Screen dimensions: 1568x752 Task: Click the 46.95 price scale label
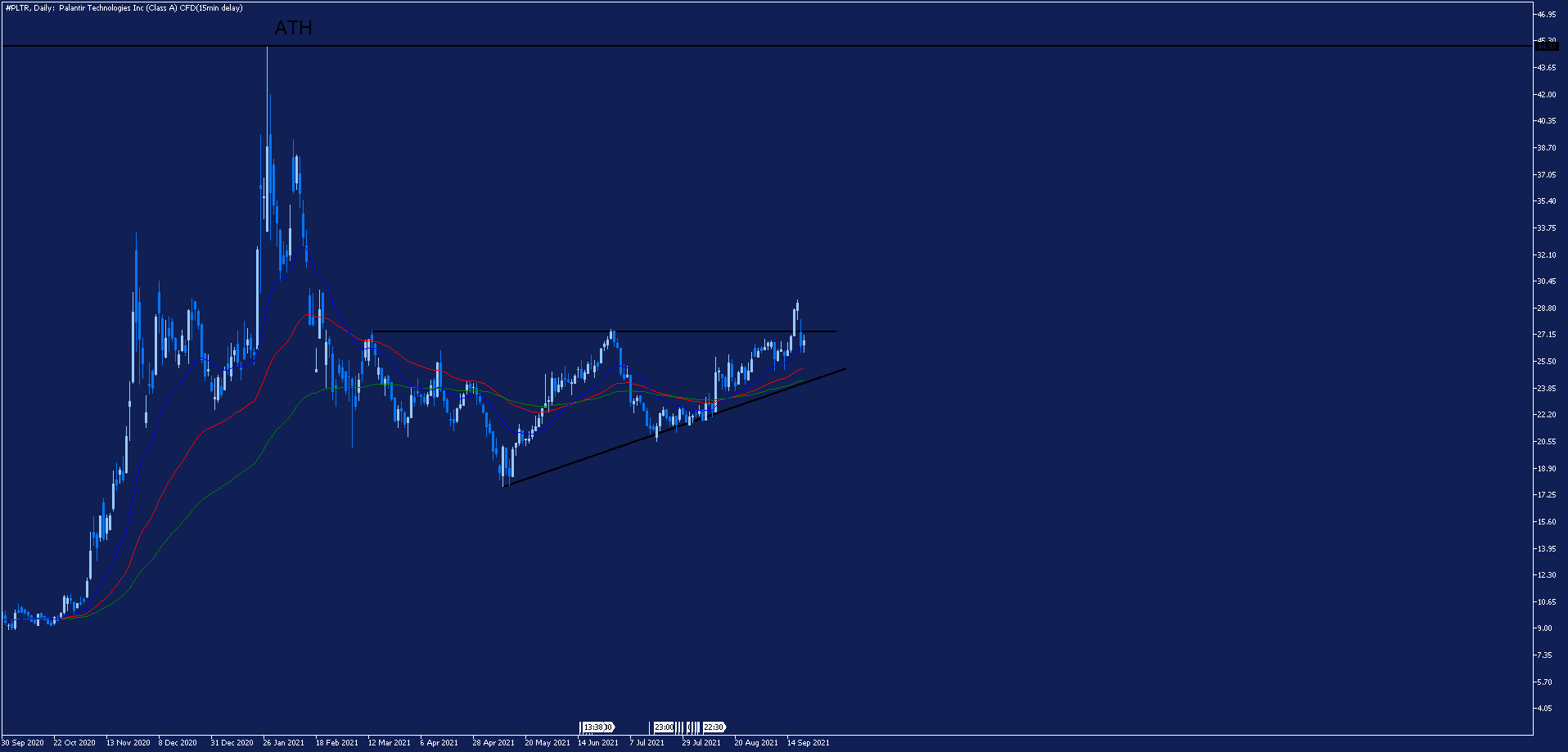[x=1546, y=15]
